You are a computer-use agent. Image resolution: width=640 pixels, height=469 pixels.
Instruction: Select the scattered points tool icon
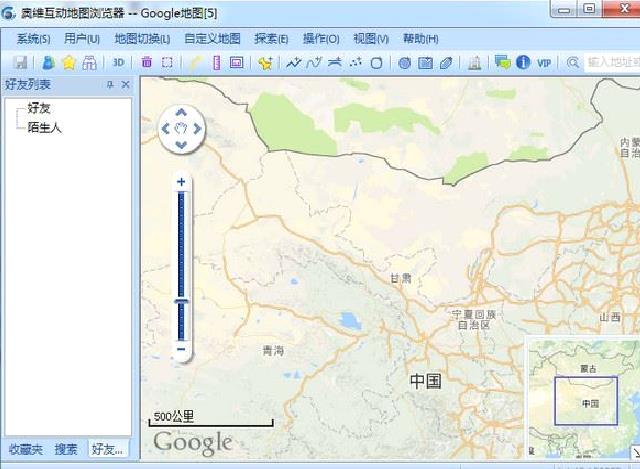[x=356, y=62]
